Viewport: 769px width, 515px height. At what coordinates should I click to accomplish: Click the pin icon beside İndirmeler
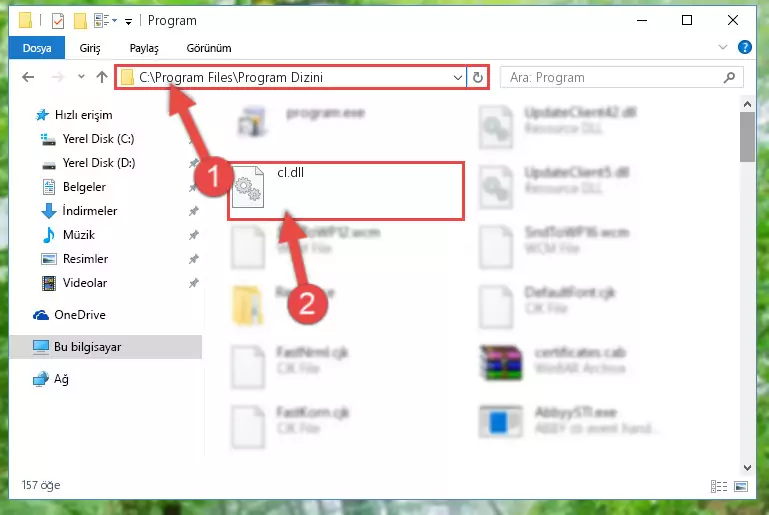click(x=194, y=211)
